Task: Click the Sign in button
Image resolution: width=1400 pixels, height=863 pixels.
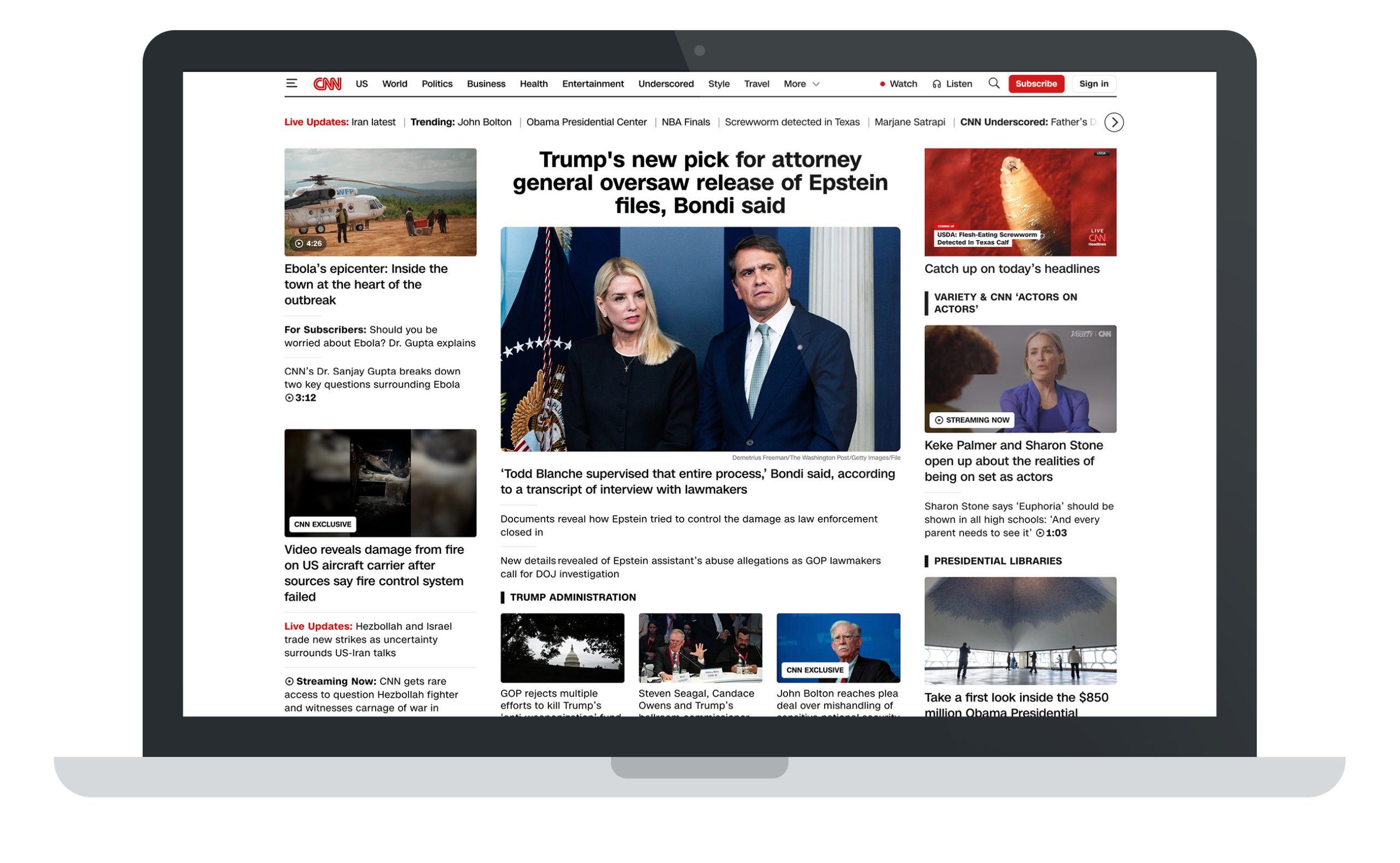Action: coord(1094,84)
